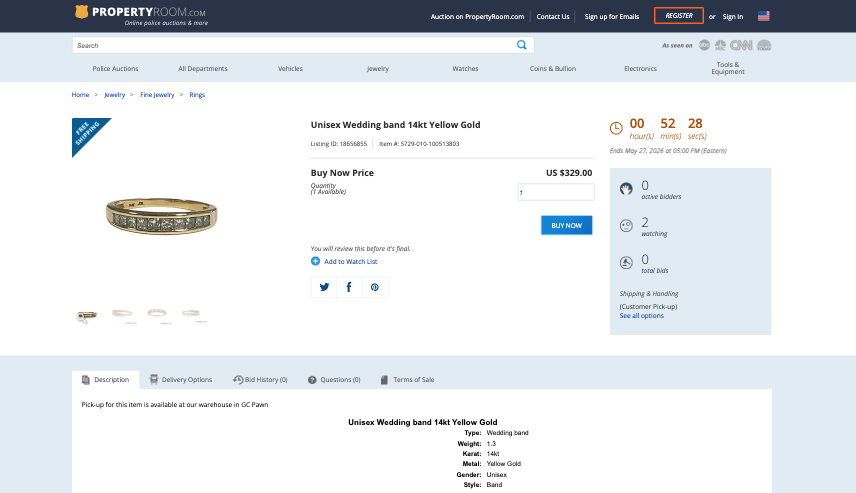This screenshot has height=493, width=856.
Task: Open Jewelry navigation menu
Action: tap(378, 68)
